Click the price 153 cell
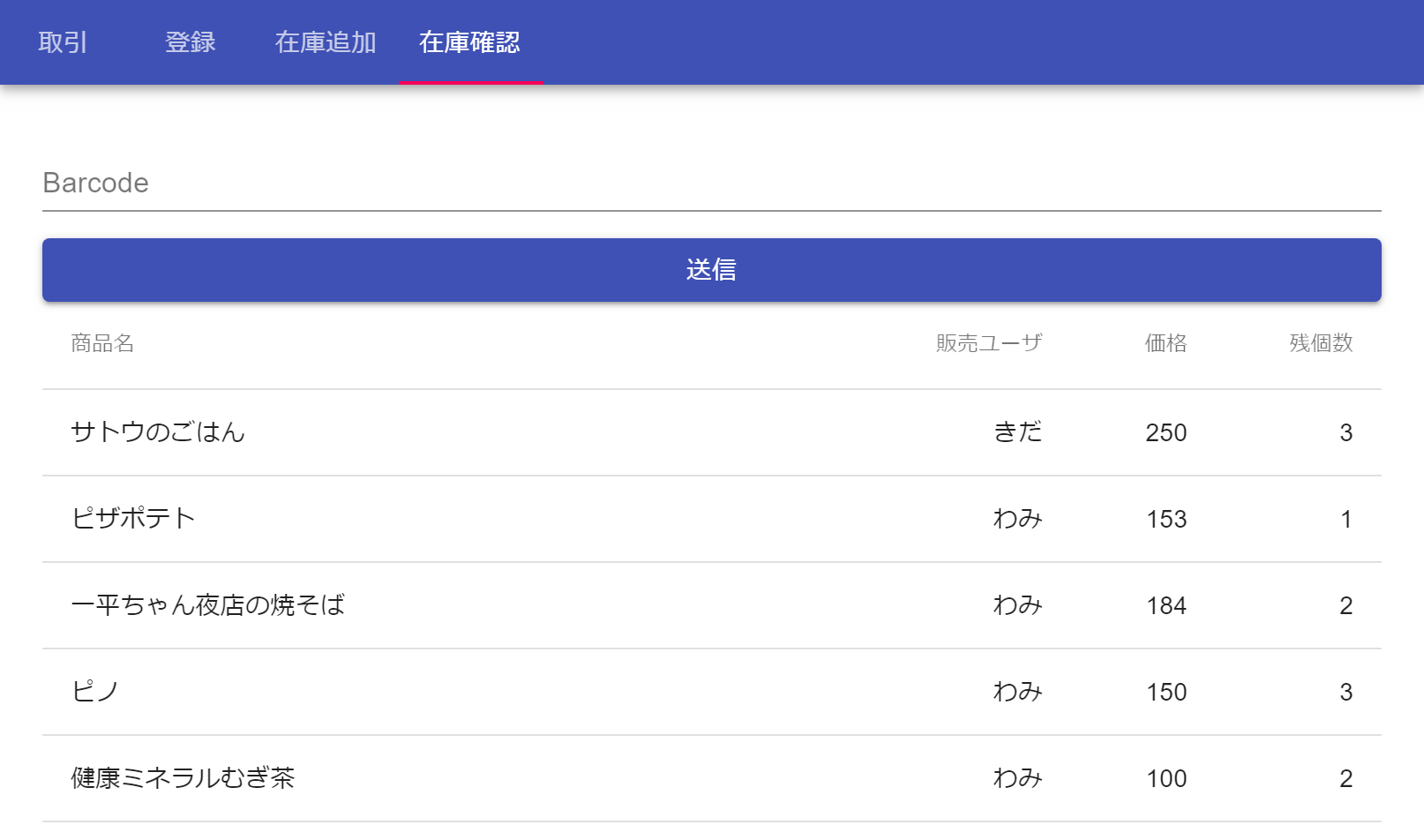The width and height of the screenshot is (1424, 840). coord(1165,519)
